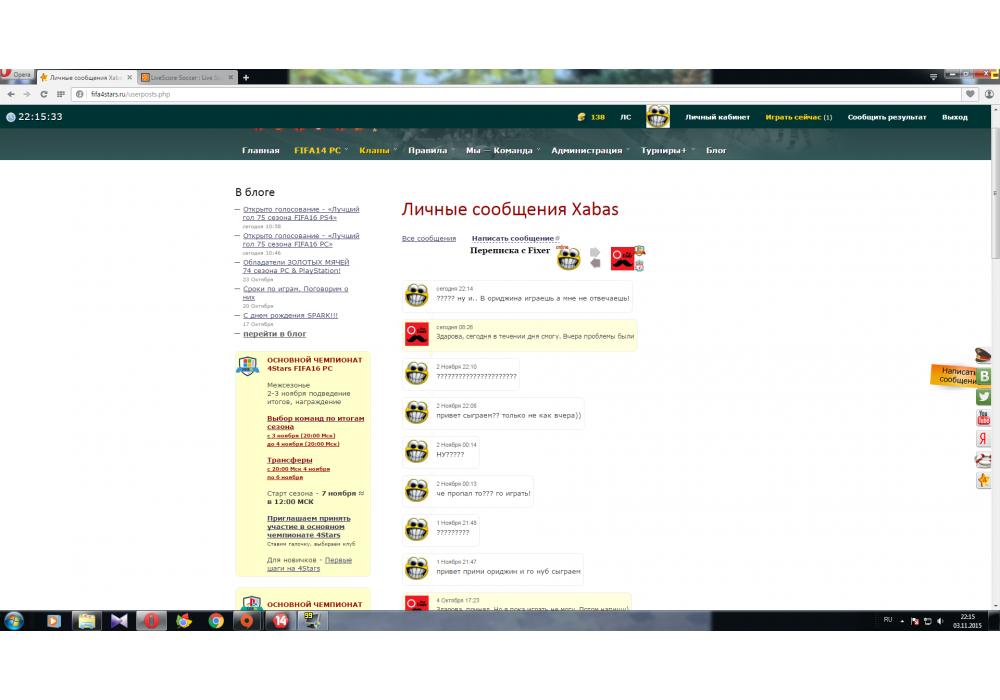
Task: Expand the Администрация dropdown menu
Action: 587,150
